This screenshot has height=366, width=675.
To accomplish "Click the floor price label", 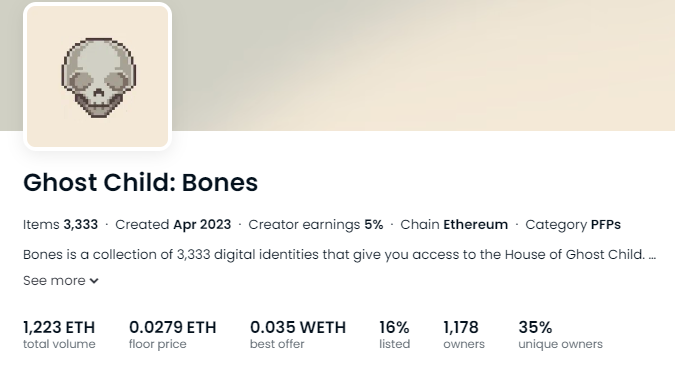I will pyautogui.click(x=158, y=344).
